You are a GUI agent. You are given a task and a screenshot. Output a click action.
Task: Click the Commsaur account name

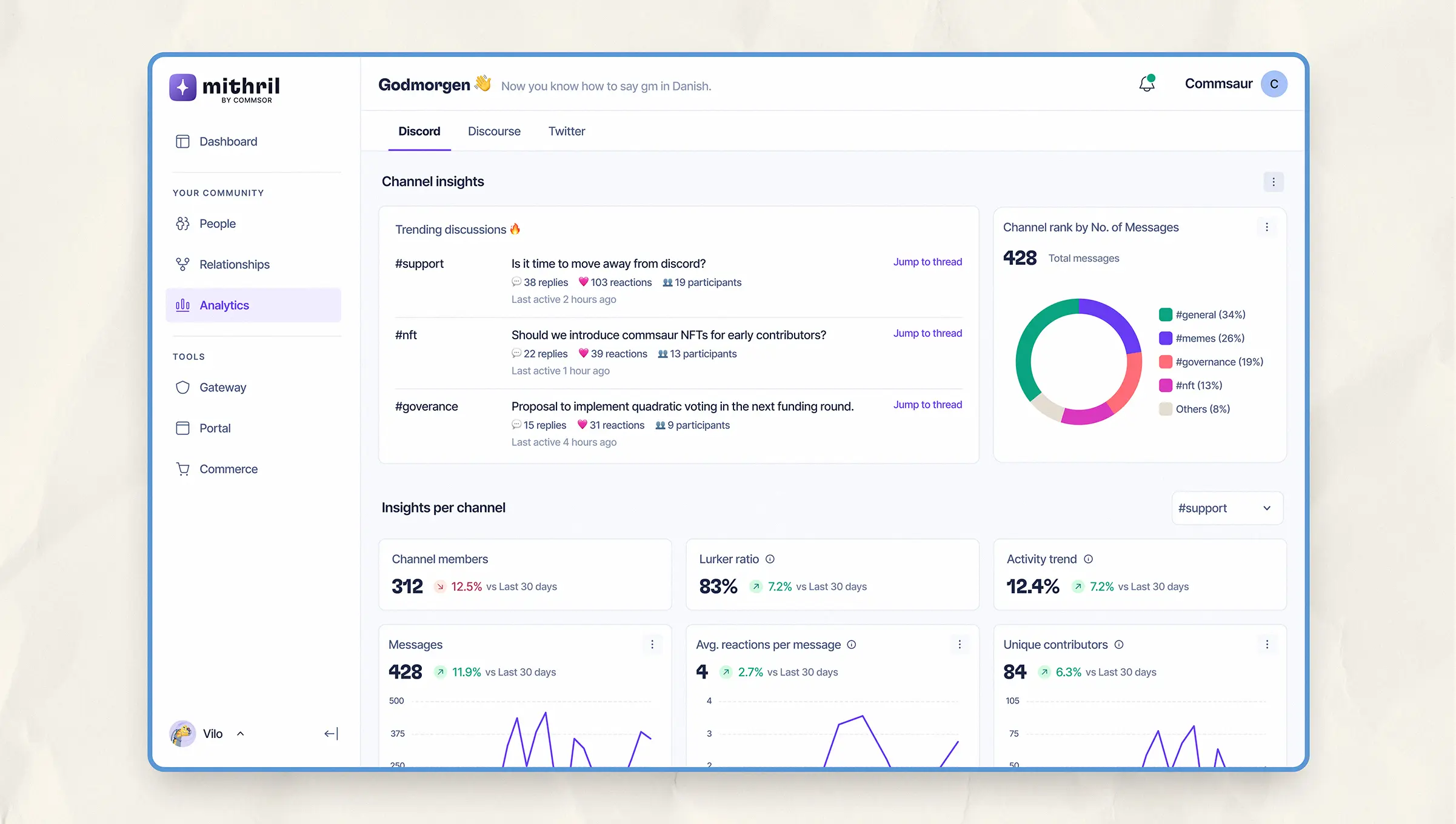click(1218, 84)
